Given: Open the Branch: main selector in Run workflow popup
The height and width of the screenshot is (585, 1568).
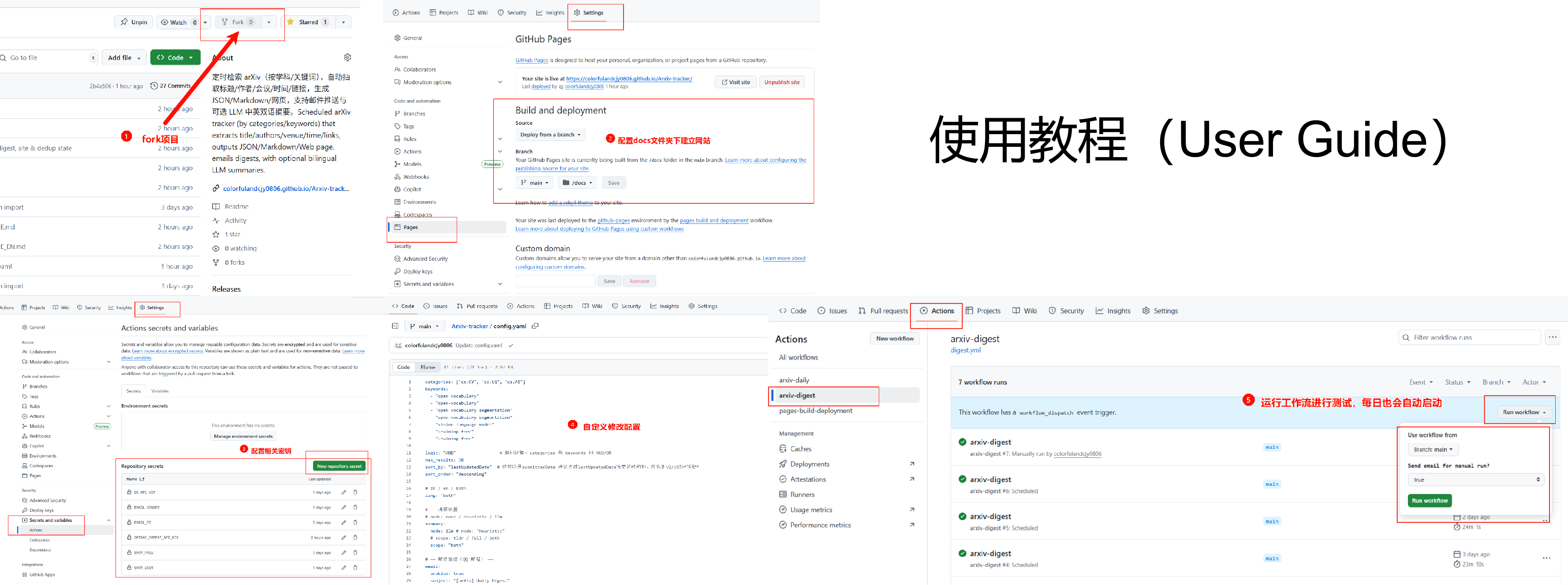Looking at the screenshot, I should pos(1433,449).
